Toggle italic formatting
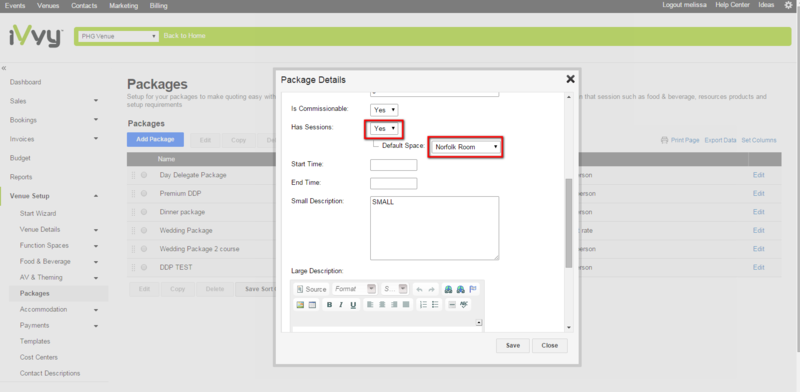Viewport: 800px width, 392px height. point(341,305)
